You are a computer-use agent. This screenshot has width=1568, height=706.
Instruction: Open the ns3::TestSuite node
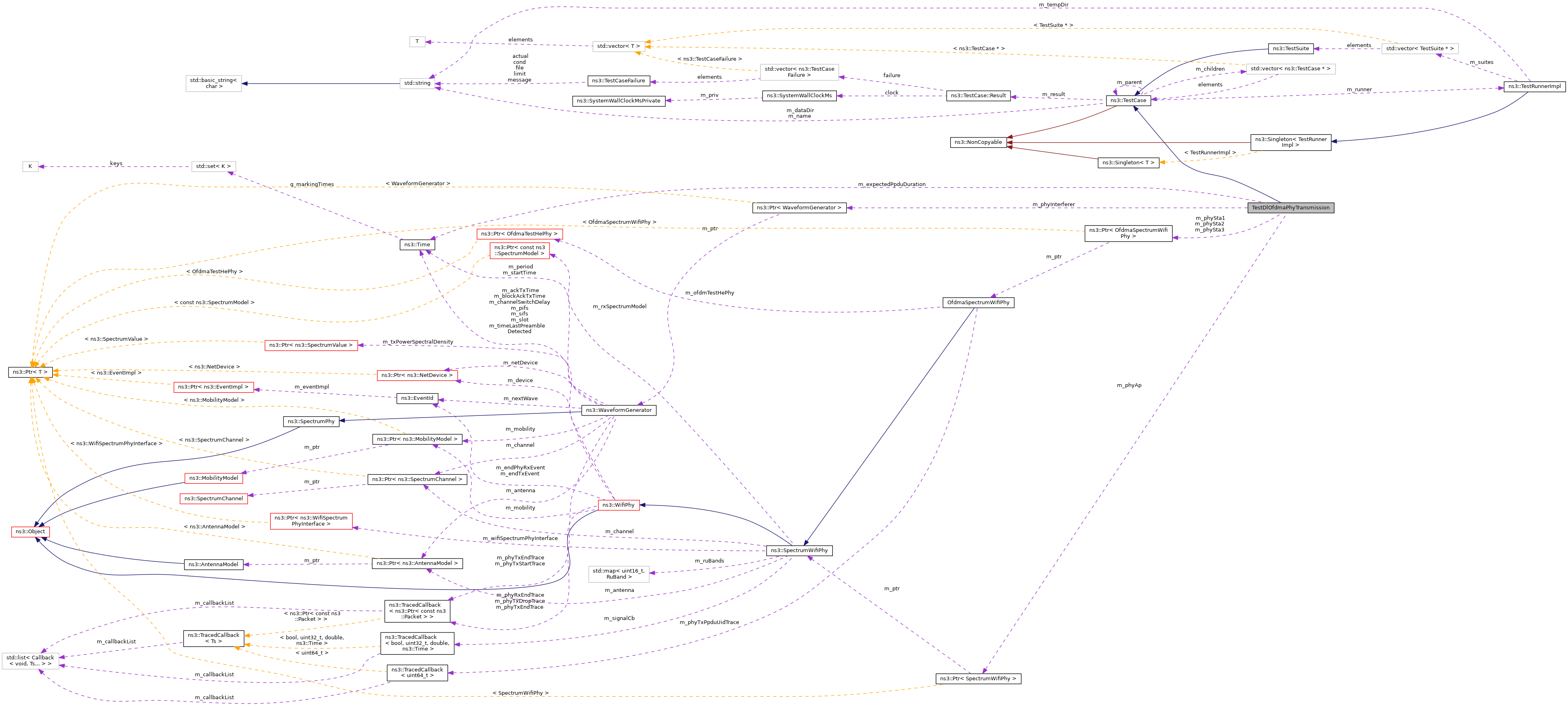tap(1290, 49)
